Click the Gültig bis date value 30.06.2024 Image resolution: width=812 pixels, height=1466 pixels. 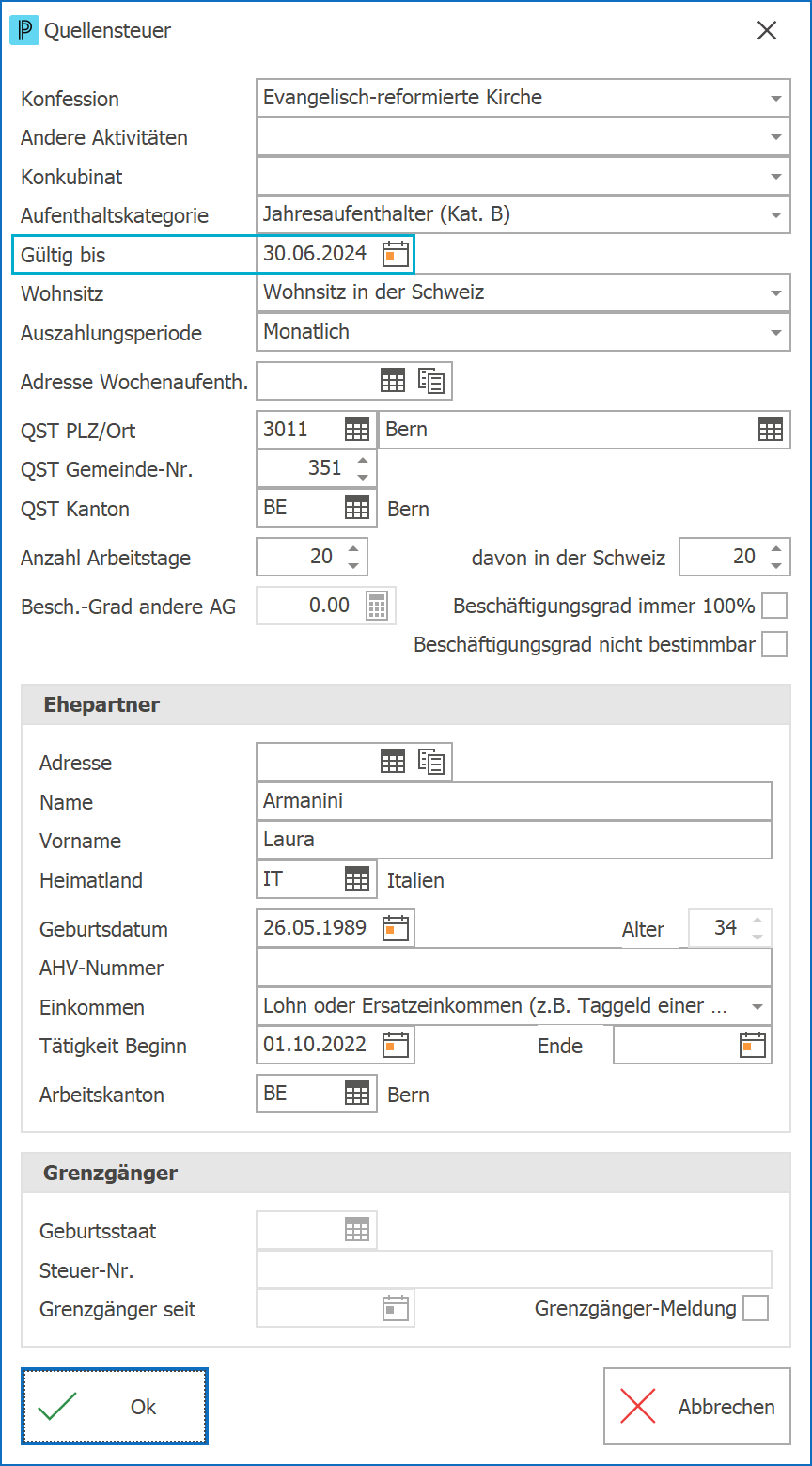tap(315, 254)
